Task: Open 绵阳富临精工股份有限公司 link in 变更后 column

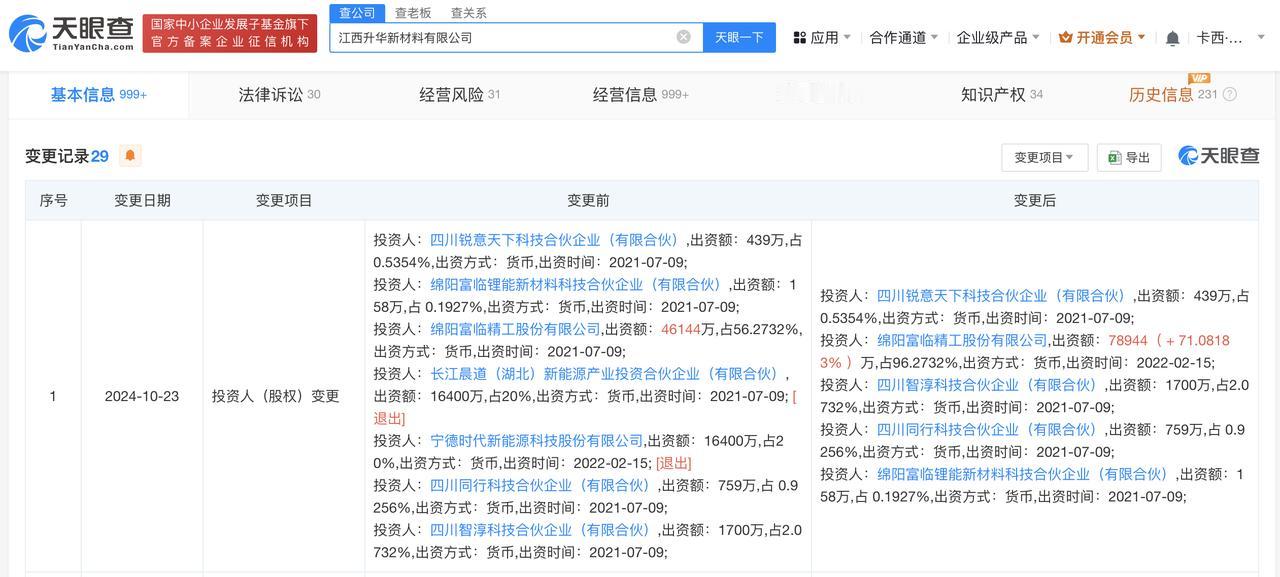Action: pyautogui.click(x=962, y=340)
